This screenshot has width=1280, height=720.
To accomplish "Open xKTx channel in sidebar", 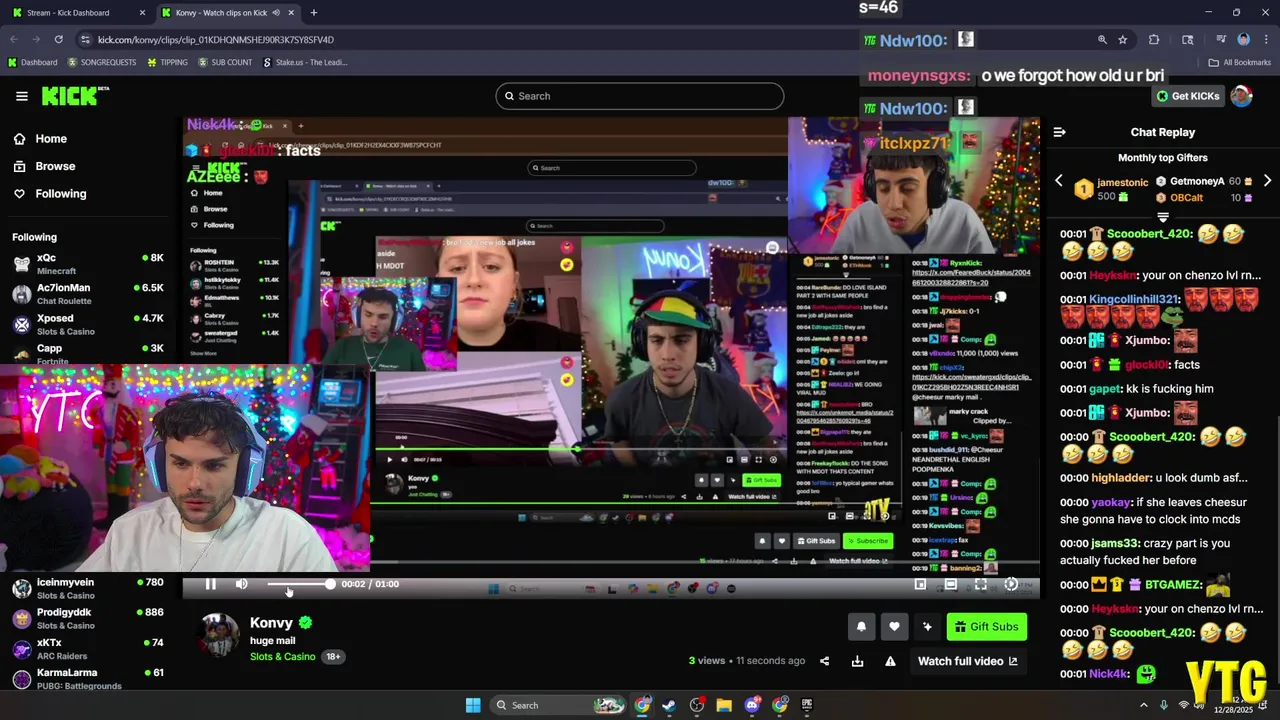I will (87, 648).
